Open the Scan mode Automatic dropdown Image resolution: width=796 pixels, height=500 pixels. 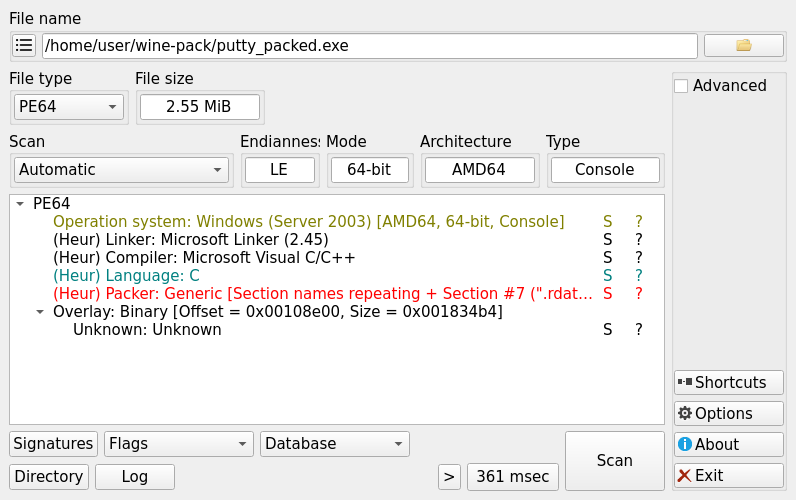121,170
